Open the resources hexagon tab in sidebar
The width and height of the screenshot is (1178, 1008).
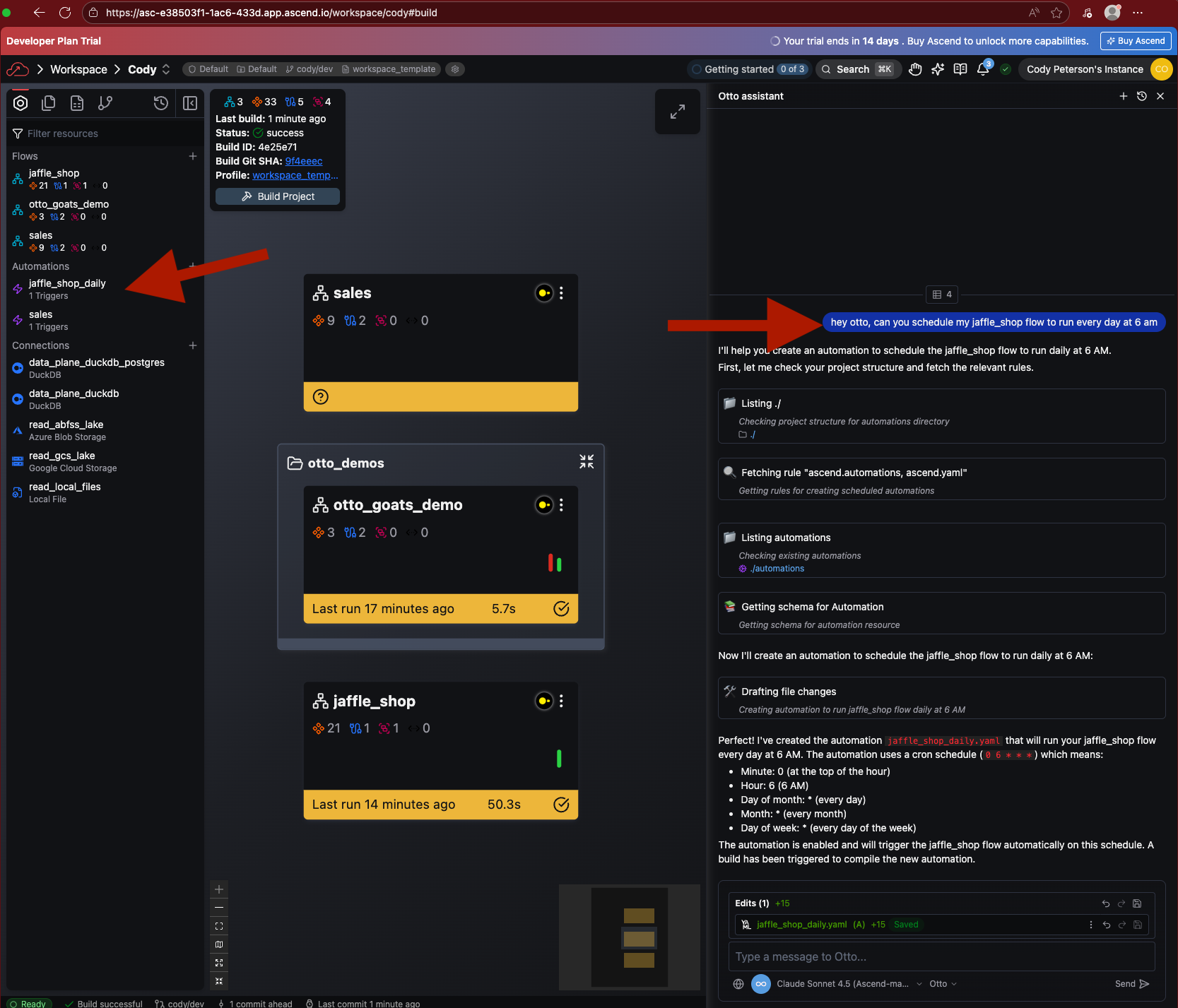20,103
